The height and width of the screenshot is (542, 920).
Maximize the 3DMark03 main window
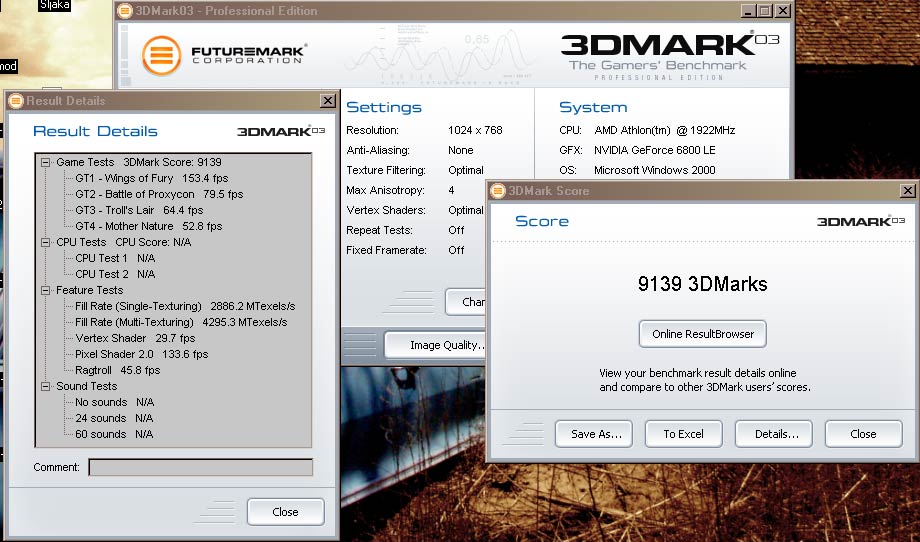click(x=765, y=11)
